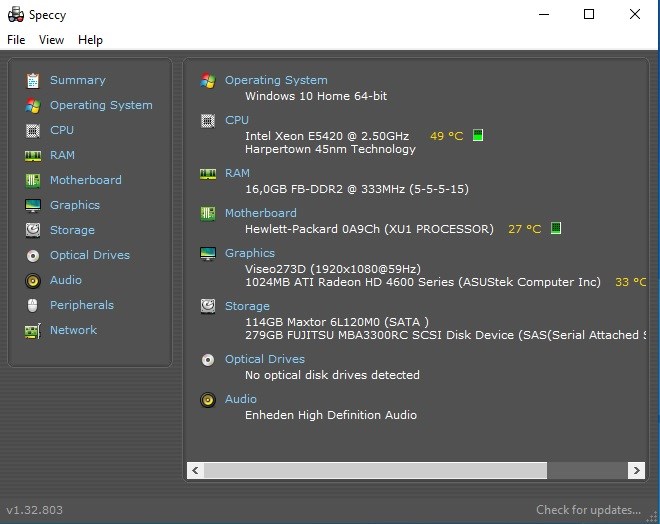Click the Audio speaker icon in summary pane
Image resolution: width=660 pixels, height=524 pixels.
[208, 399]
